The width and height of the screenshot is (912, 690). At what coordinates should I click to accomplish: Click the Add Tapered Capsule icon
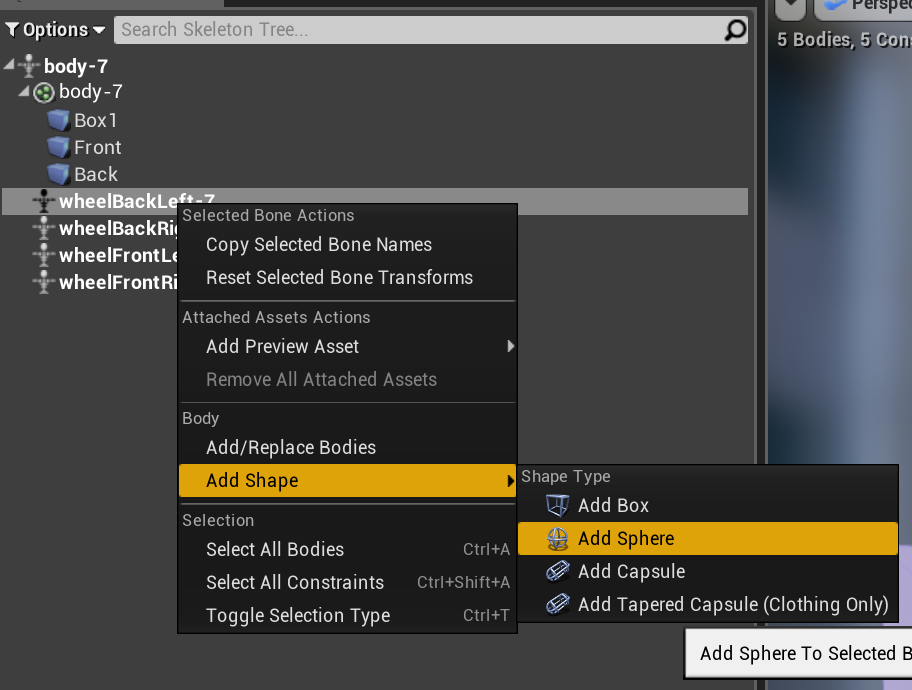tap(557, 605)
